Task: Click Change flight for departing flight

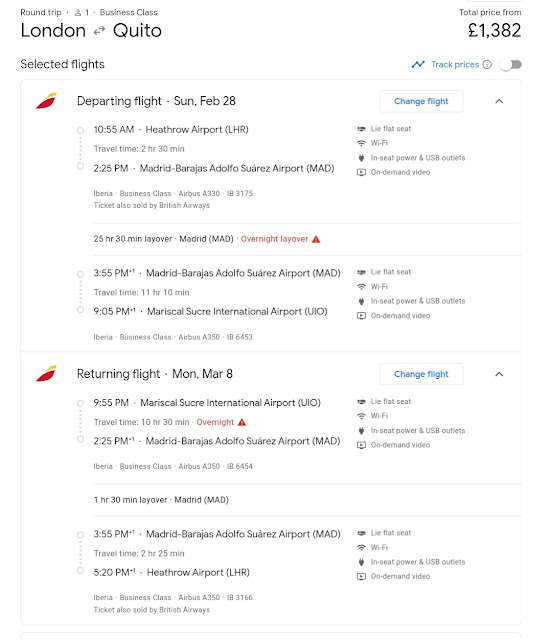Action: click(421, 101)
